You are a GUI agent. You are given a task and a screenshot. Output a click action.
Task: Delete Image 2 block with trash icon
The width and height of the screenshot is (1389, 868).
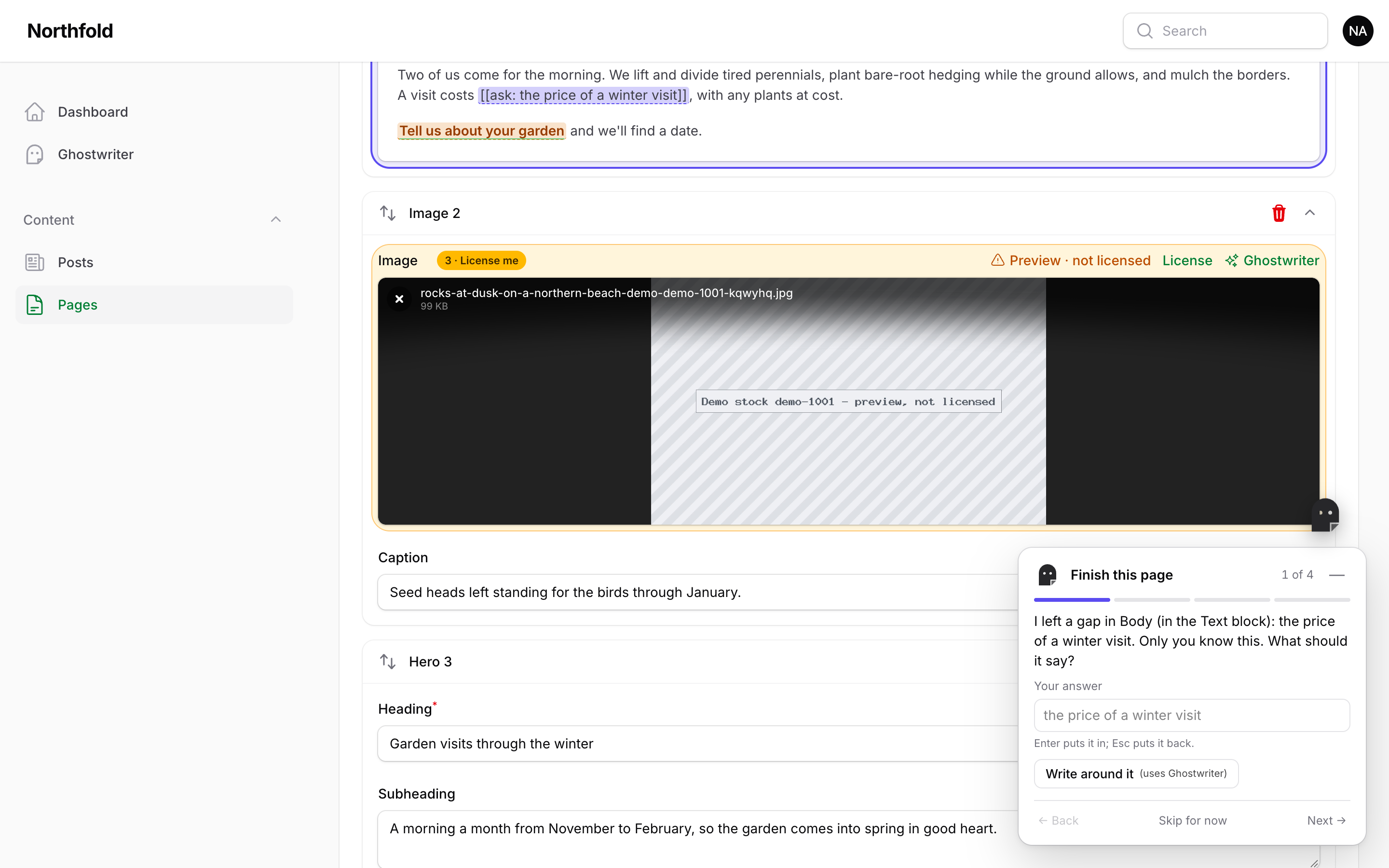click(1279, 213)
